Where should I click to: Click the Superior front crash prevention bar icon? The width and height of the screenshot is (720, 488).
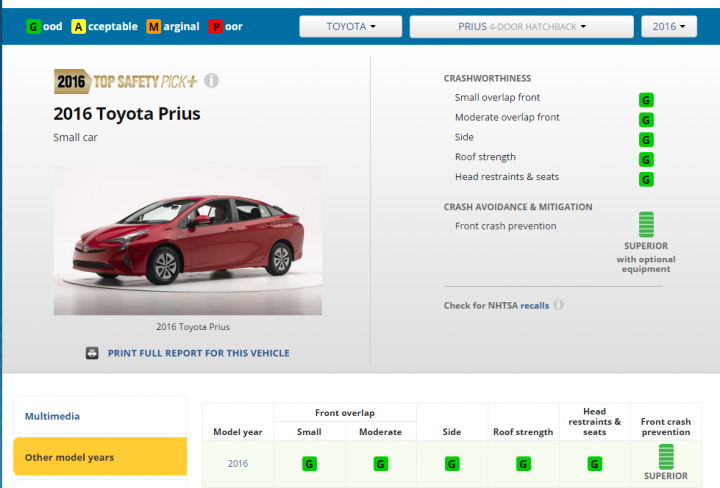click(x=646, y=224)
